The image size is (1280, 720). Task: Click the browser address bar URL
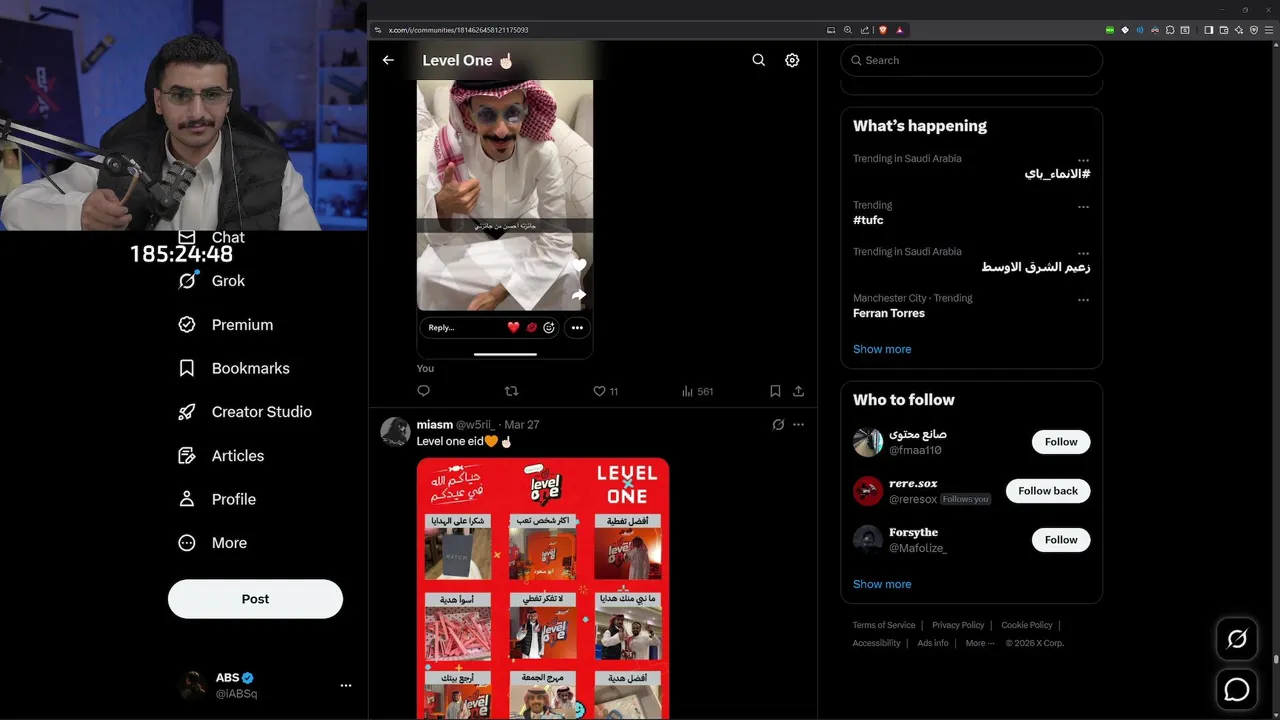tap(458, 30)
